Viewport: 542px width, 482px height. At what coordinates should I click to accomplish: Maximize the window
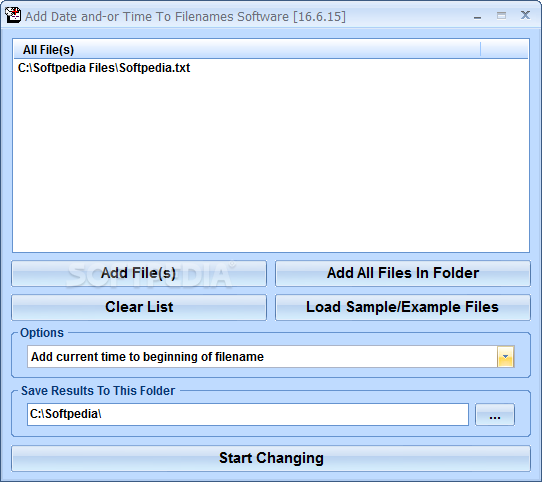tap(501, 16)
